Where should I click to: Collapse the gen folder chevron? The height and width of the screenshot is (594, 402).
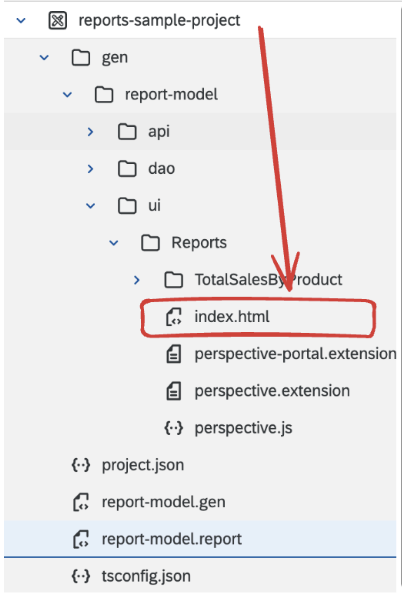44,58
